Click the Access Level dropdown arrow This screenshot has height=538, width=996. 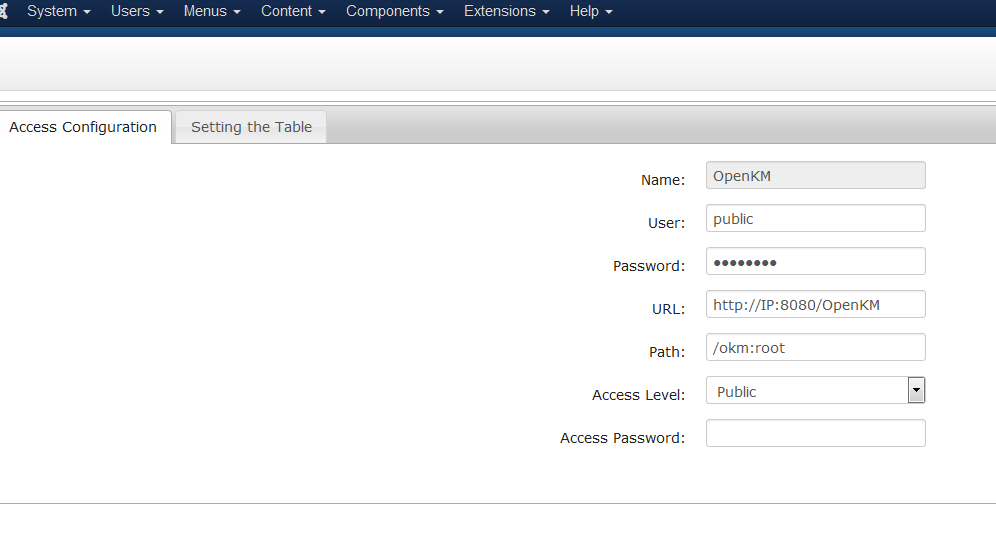pos(916,391)
